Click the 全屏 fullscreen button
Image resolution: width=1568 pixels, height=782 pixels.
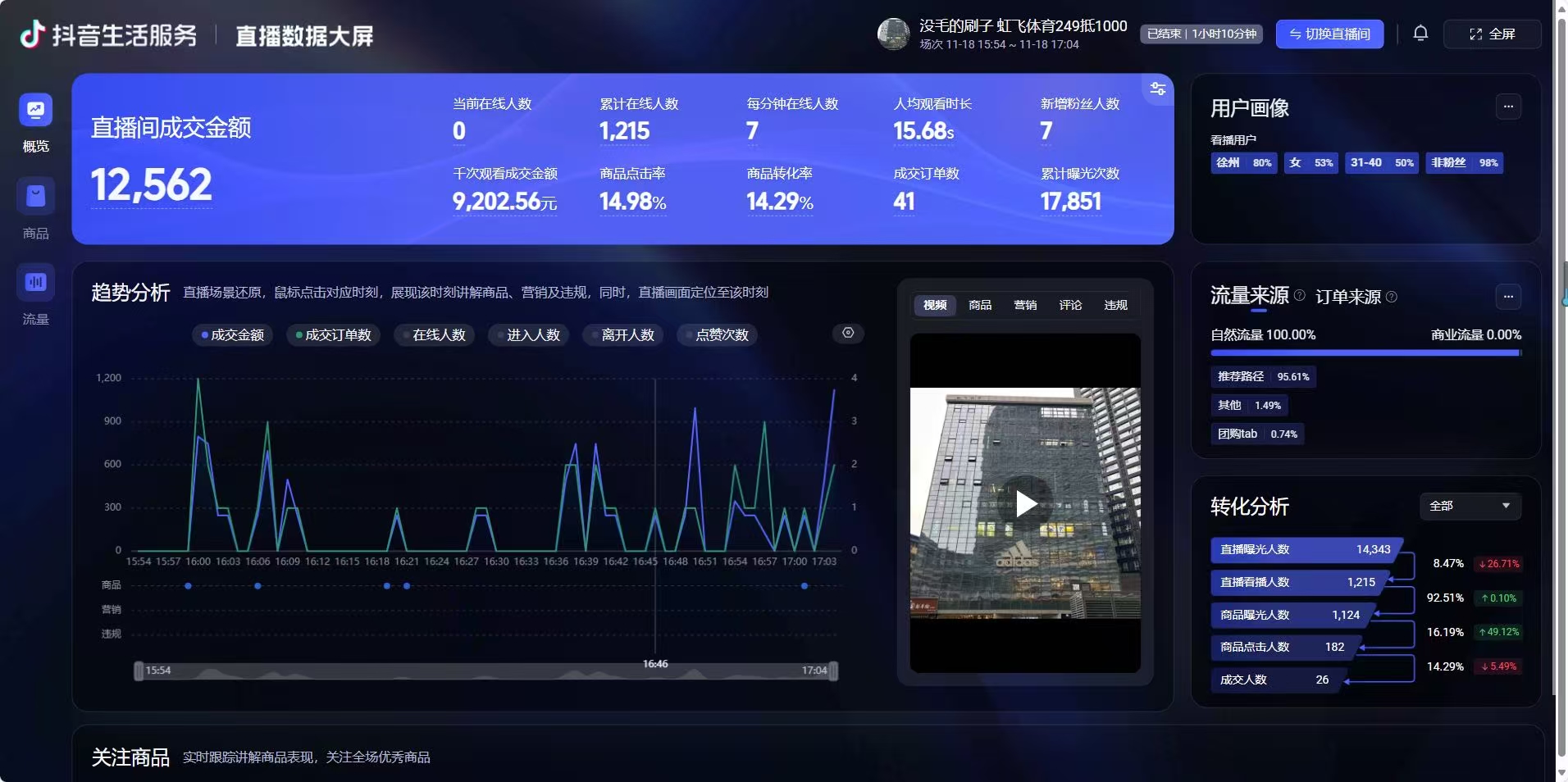tap(1492, 34)
